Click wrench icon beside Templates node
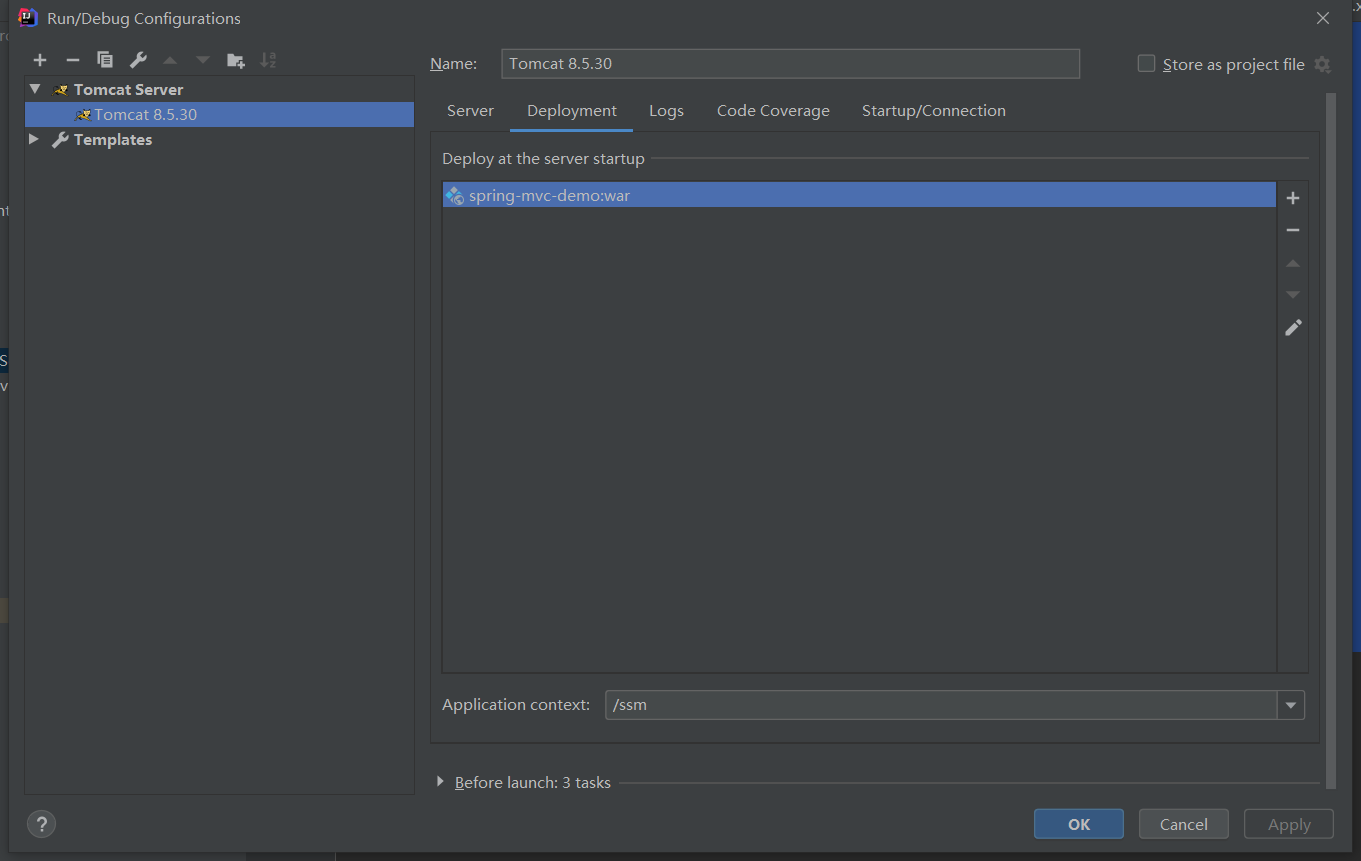1361x861 pixels. 60,140
